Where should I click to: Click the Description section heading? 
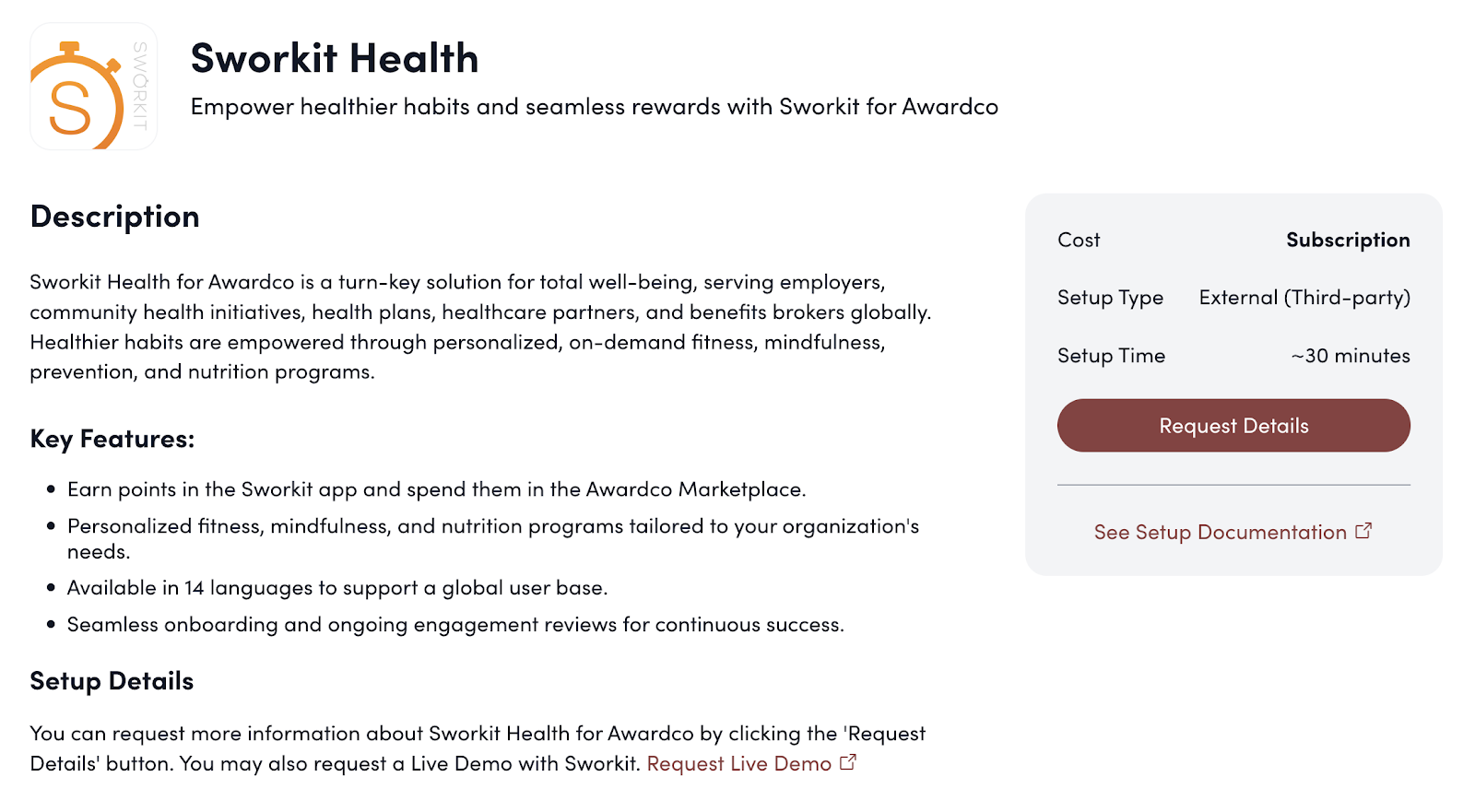click(x=114, y=216)
